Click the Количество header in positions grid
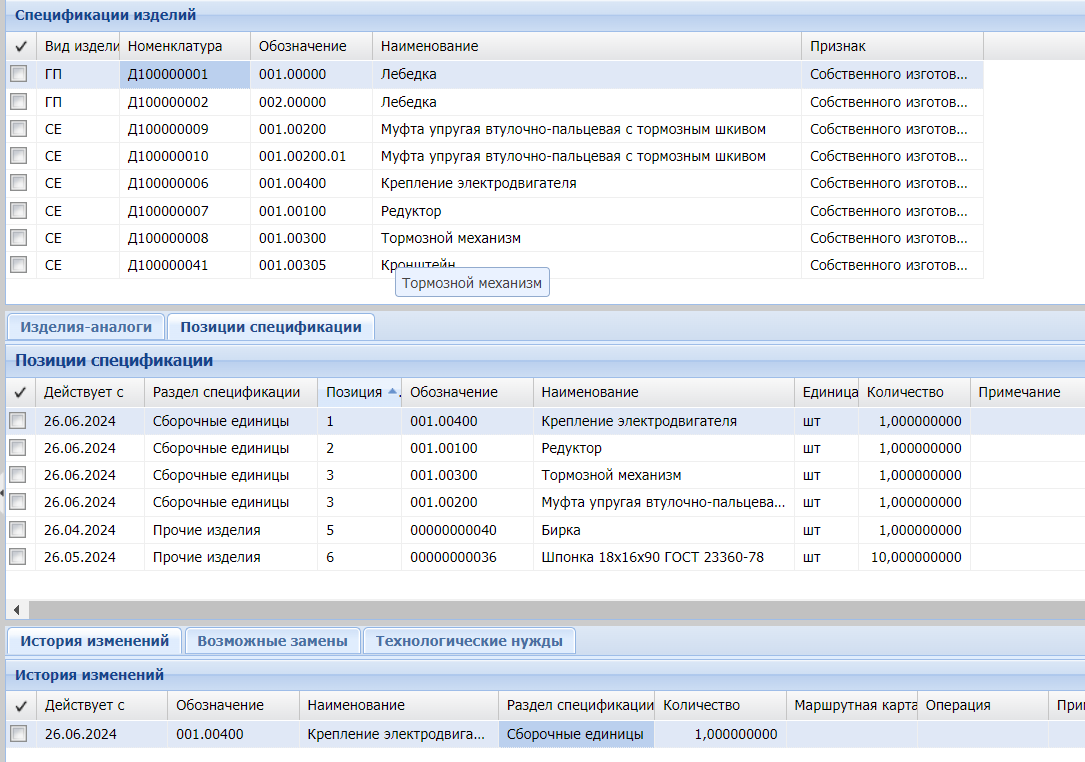The image size is (1085, 762). click(x=904, y=392)
